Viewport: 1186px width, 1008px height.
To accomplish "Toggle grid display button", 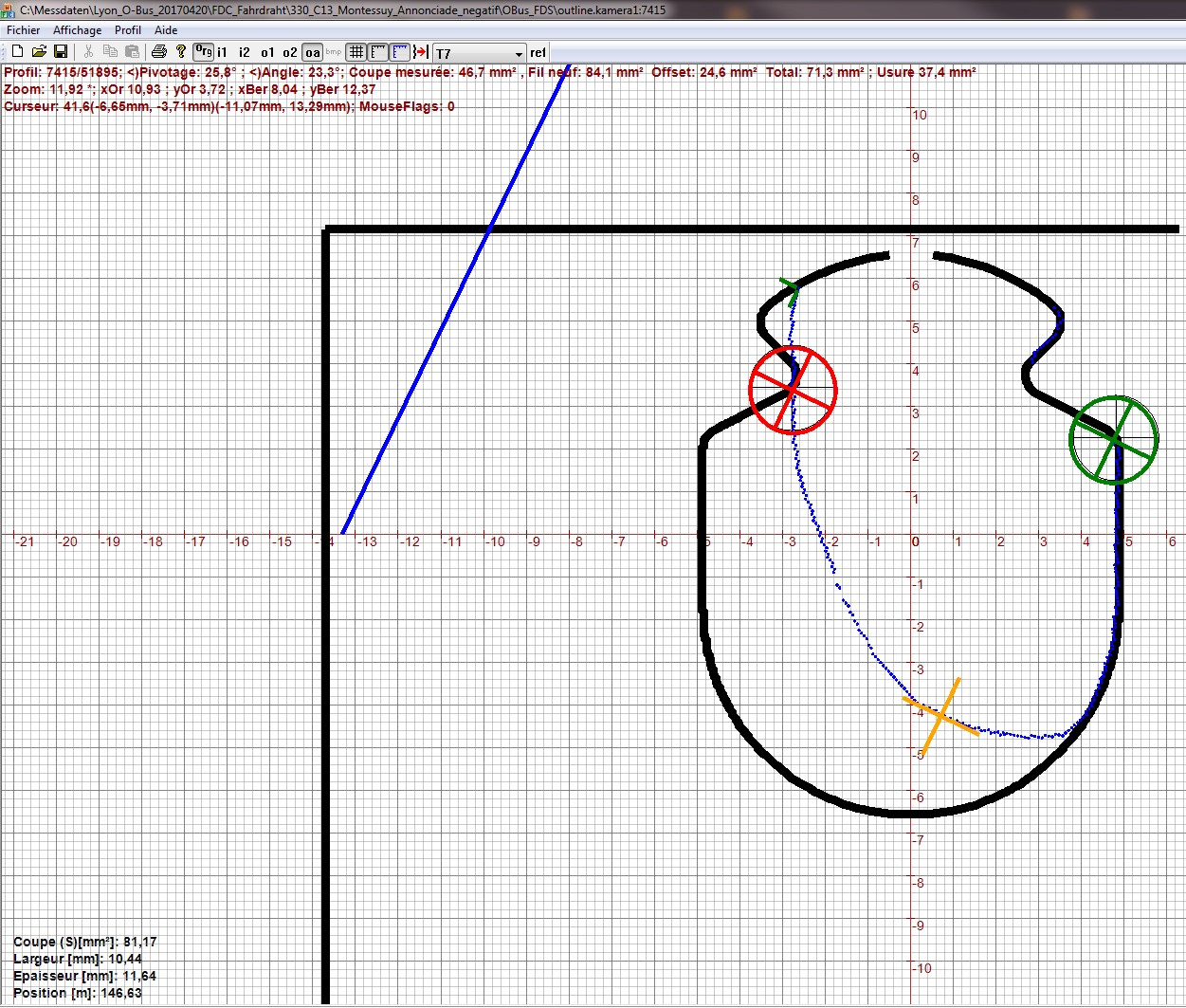I will 356,52.
